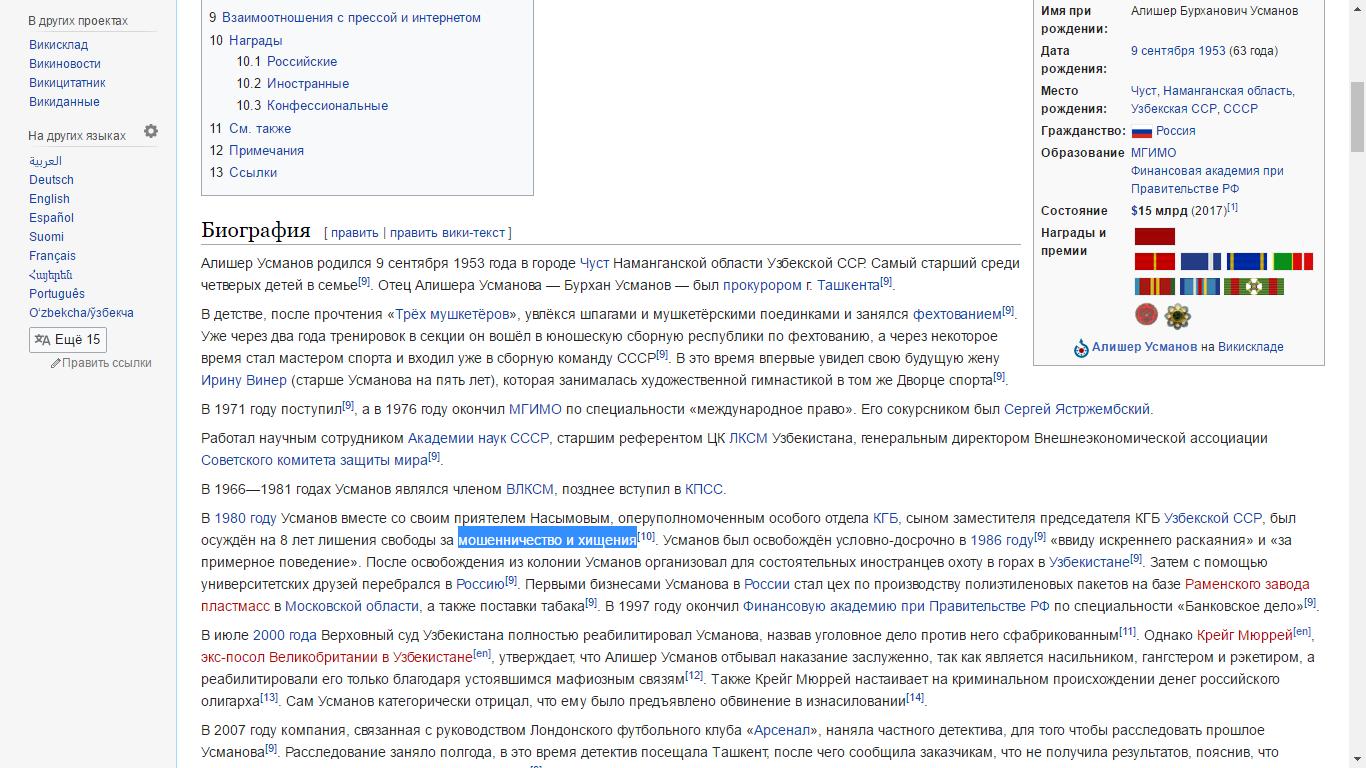Expand more languages with Ещё 15 button

(68, 339)
